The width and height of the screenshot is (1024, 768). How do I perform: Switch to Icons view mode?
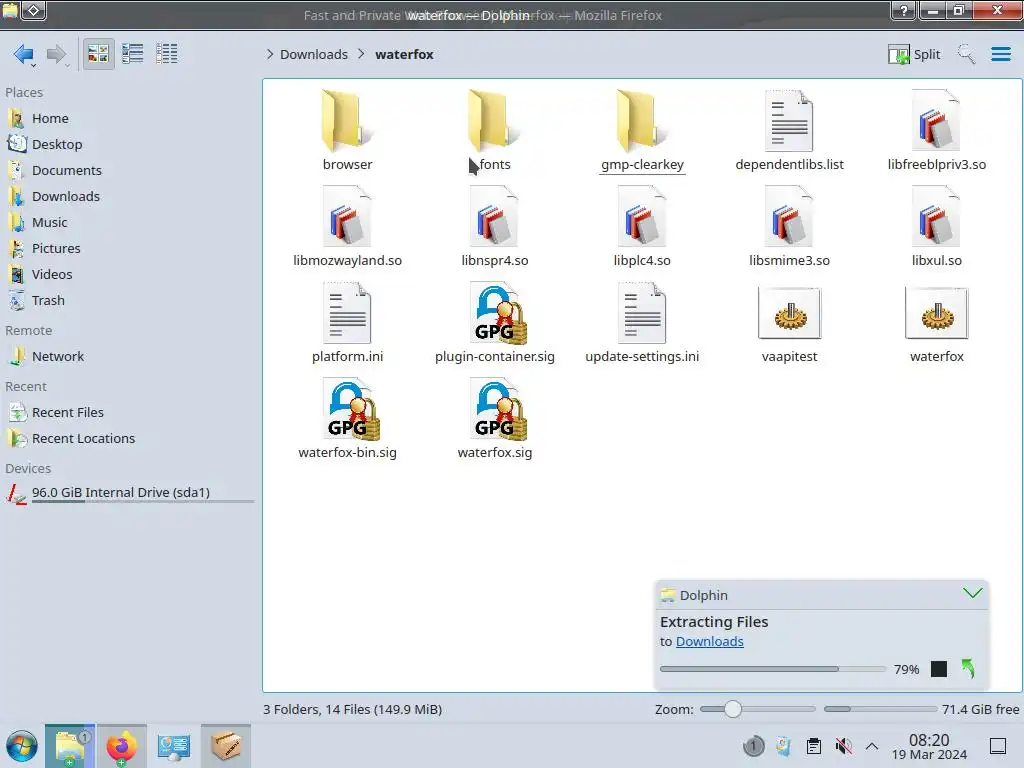click(x=98, y=54)
